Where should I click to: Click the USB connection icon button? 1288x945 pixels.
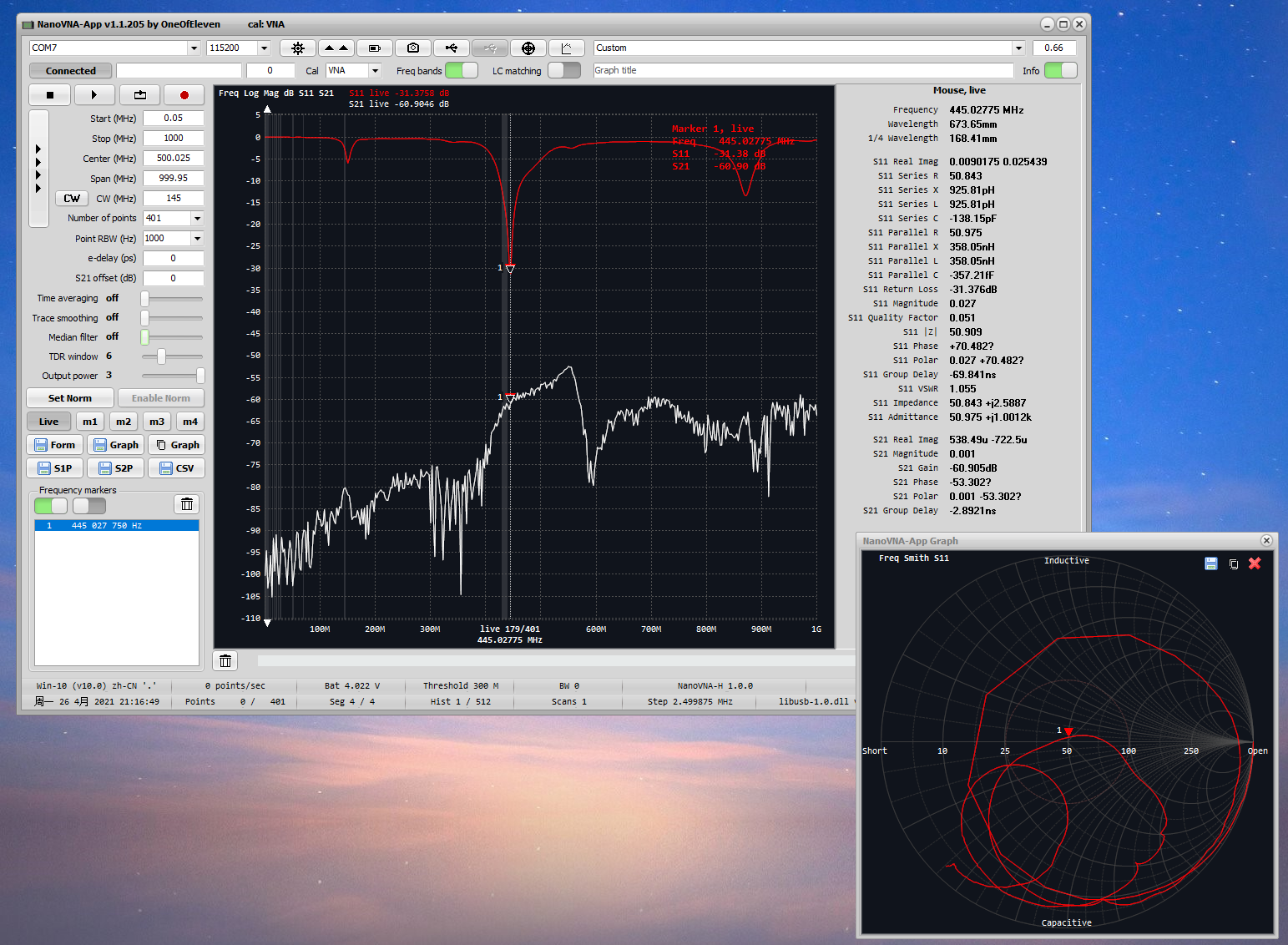pos(452,48)
